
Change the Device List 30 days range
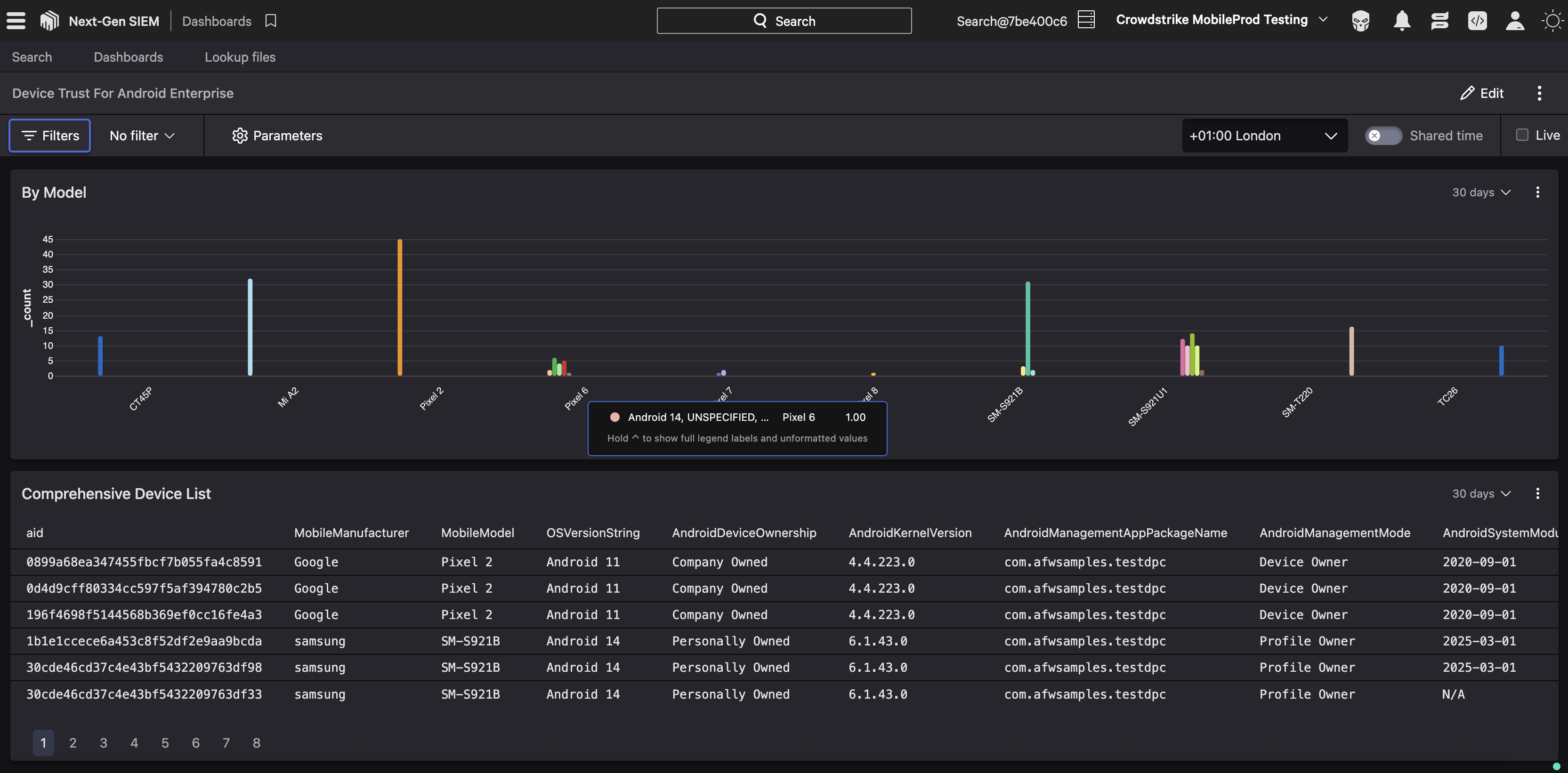(x=1481, y=494)
